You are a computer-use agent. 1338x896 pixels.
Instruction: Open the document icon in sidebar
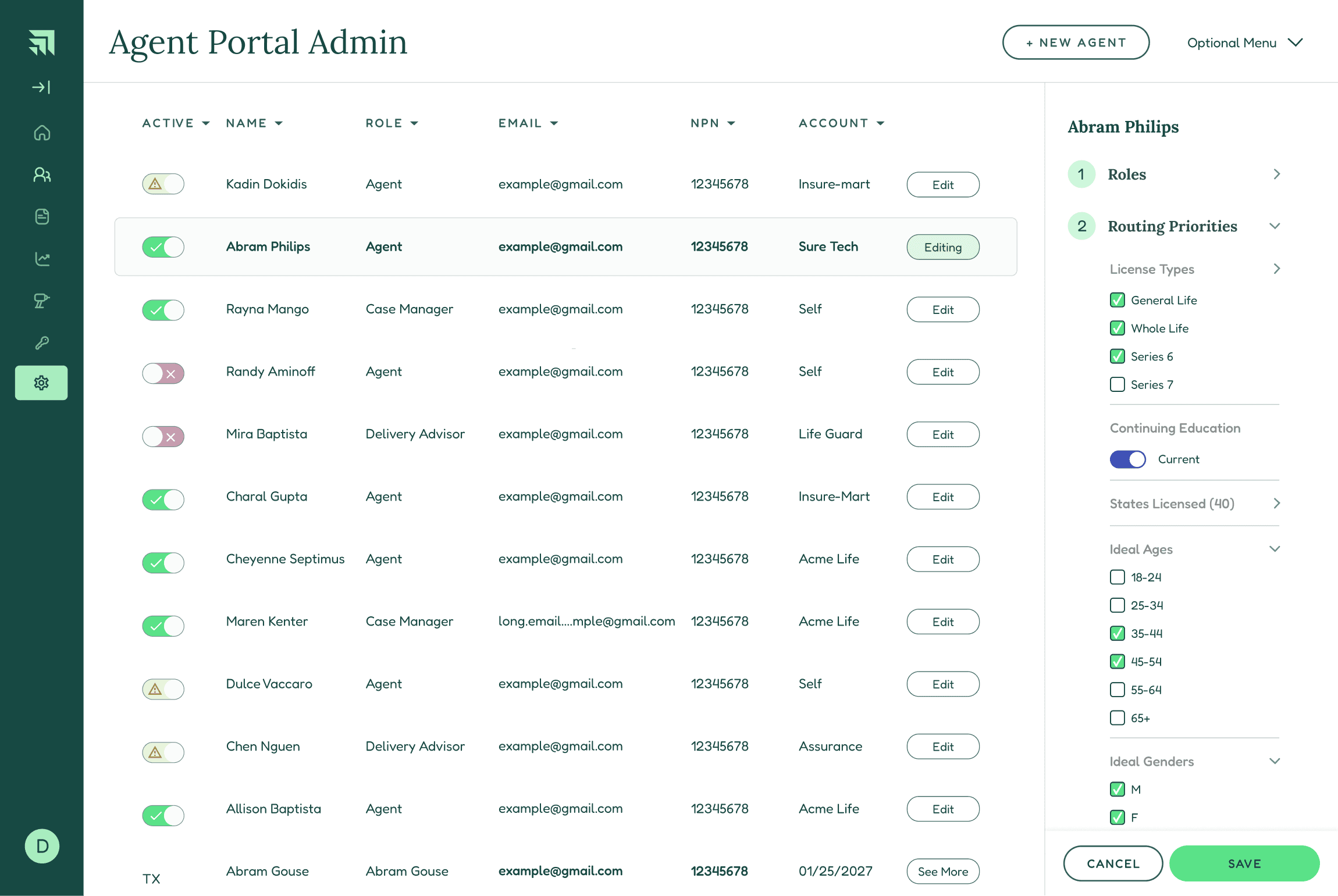[42, 216]
